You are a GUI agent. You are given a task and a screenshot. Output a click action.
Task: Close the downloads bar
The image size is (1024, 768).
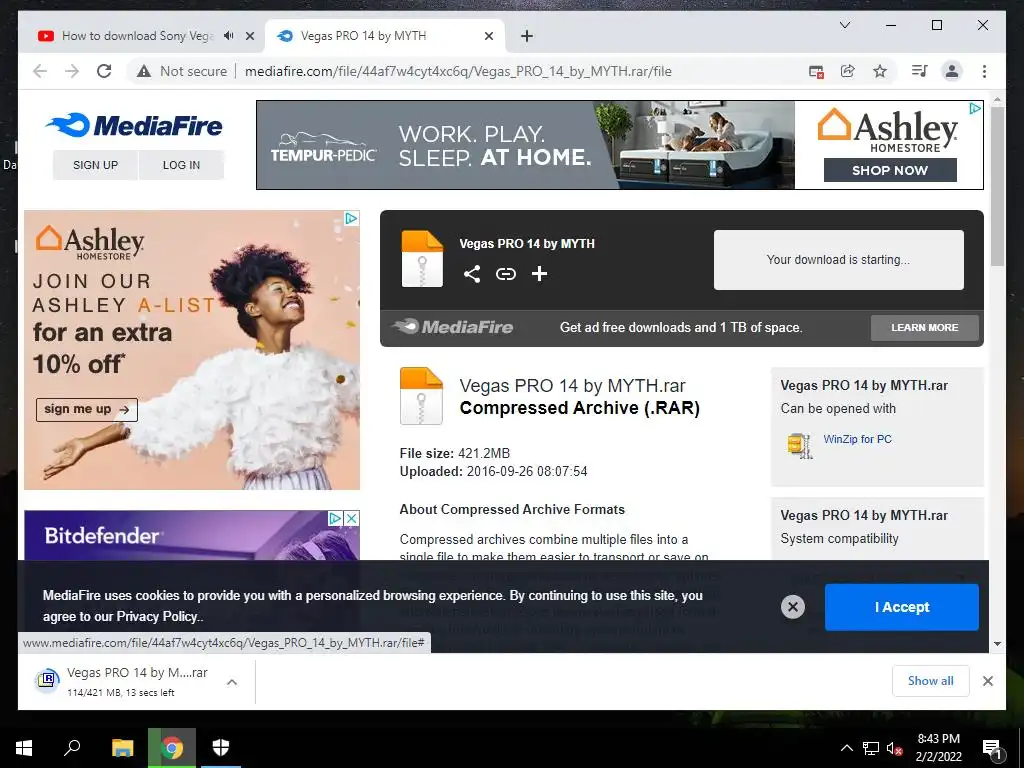(988, 681)
